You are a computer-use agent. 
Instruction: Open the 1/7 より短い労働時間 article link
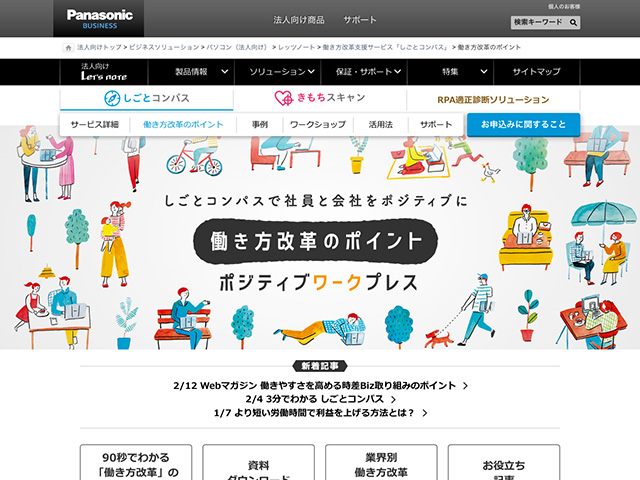pyautogui.click(x=320, y=413)
